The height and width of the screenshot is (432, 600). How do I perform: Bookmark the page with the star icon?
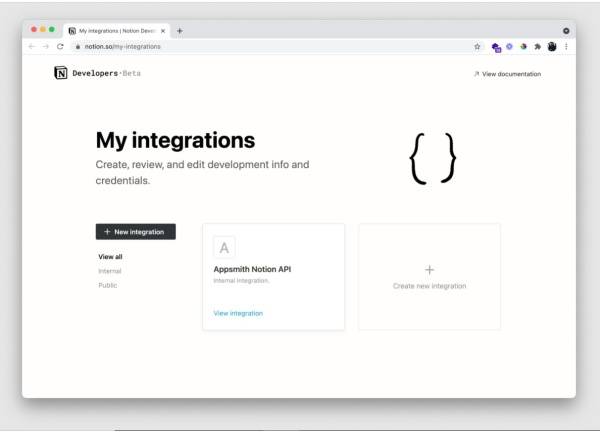click(x=477, y=47)
